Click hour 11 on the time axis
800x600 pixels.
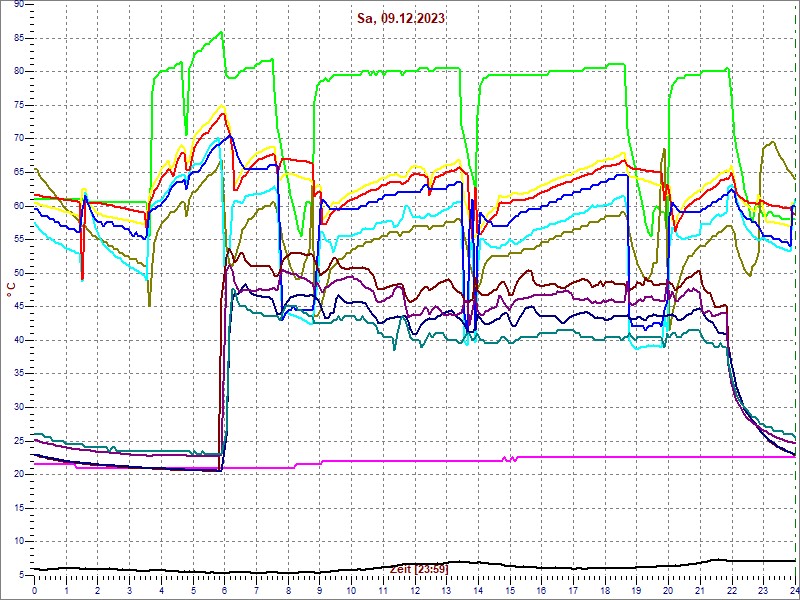[383, 590]
